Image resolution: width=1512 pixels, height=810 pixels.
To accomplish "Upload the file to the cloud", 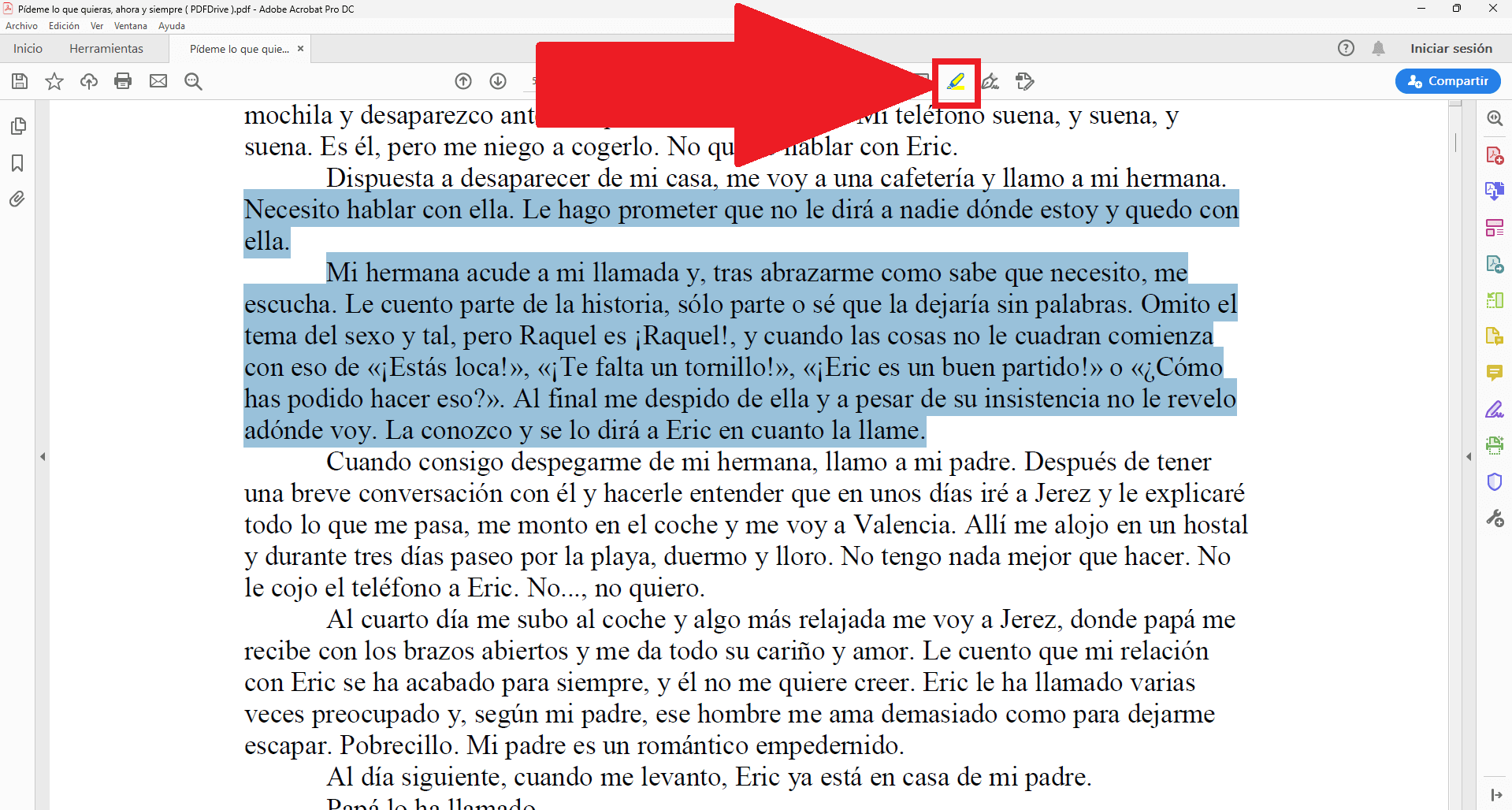I will (89, 81).
